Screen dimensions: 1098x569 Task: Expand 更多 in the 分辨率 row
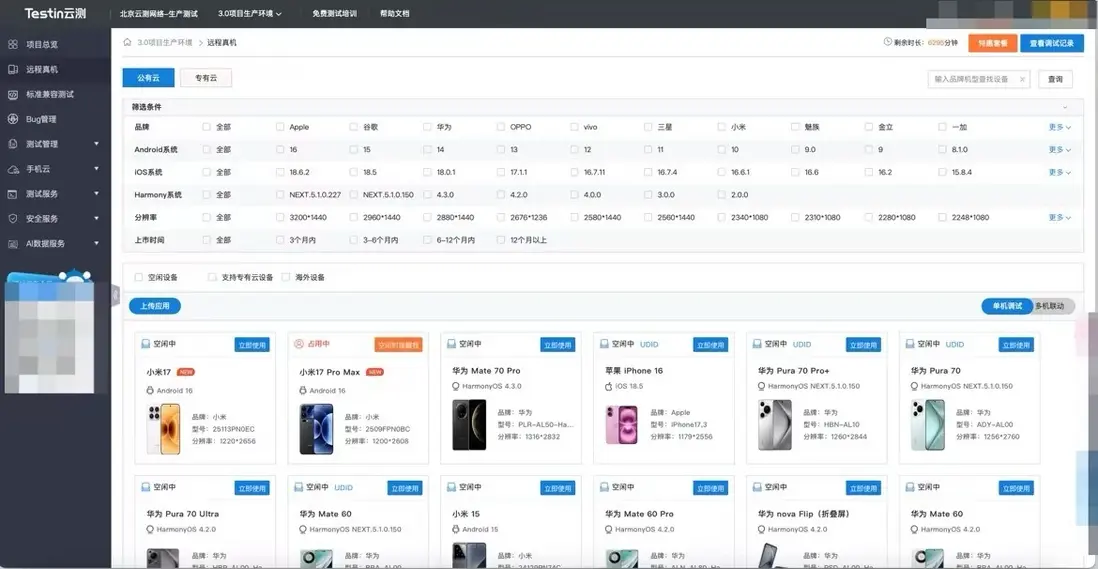tap(1059, 217)
